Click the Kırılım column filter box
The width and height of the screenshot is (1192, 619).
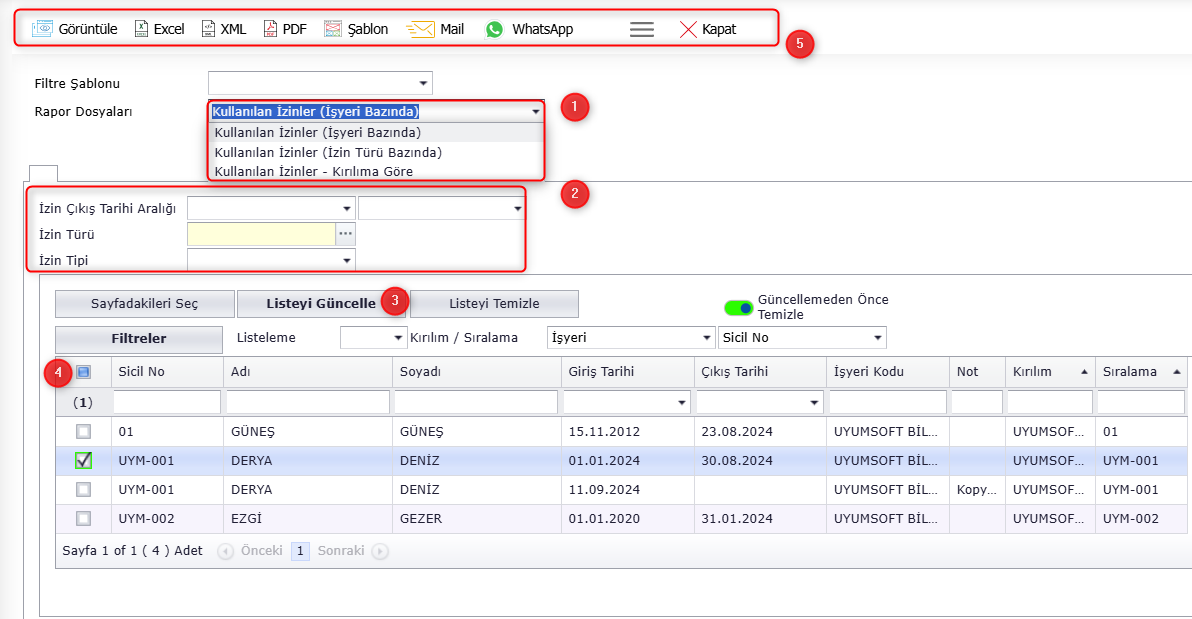pos(1050,402)
